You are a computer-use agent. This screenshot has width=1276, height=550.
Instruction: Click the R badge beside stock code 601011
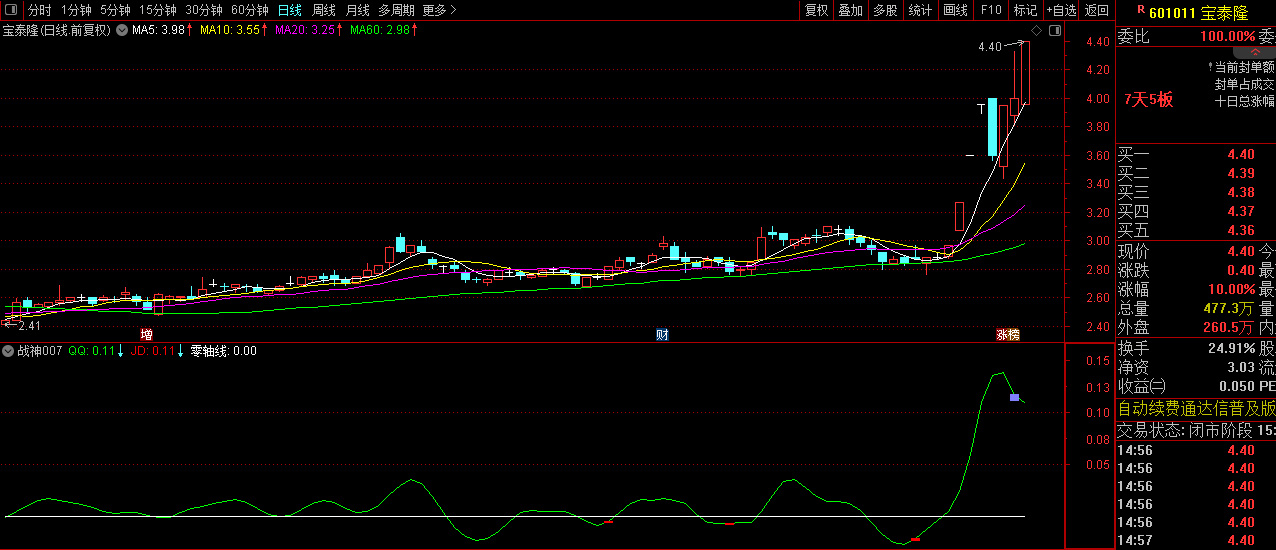1141,9
